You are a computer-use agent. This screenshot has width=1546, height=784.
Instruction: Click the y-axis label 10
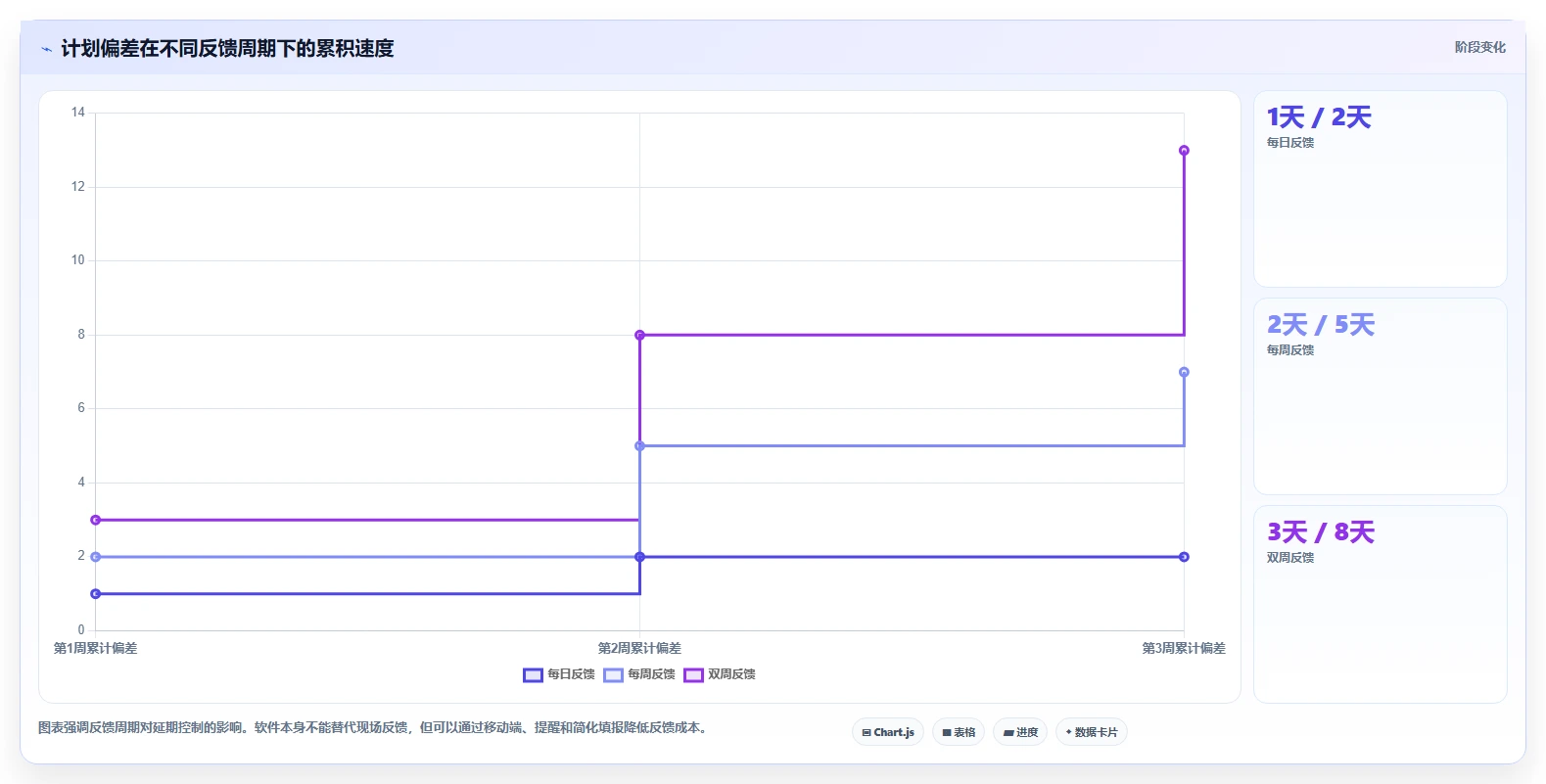tap(78, 260)
